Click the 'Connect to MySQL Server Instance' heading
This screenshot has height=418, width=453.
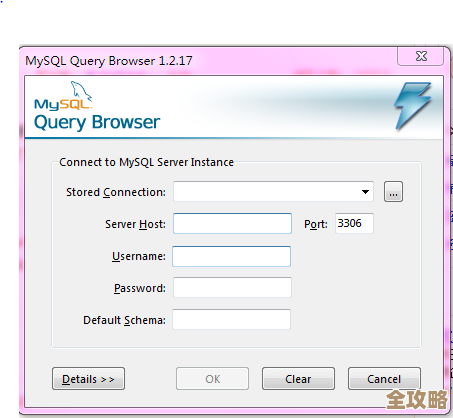pyautogui.click(x=146, y=162)
